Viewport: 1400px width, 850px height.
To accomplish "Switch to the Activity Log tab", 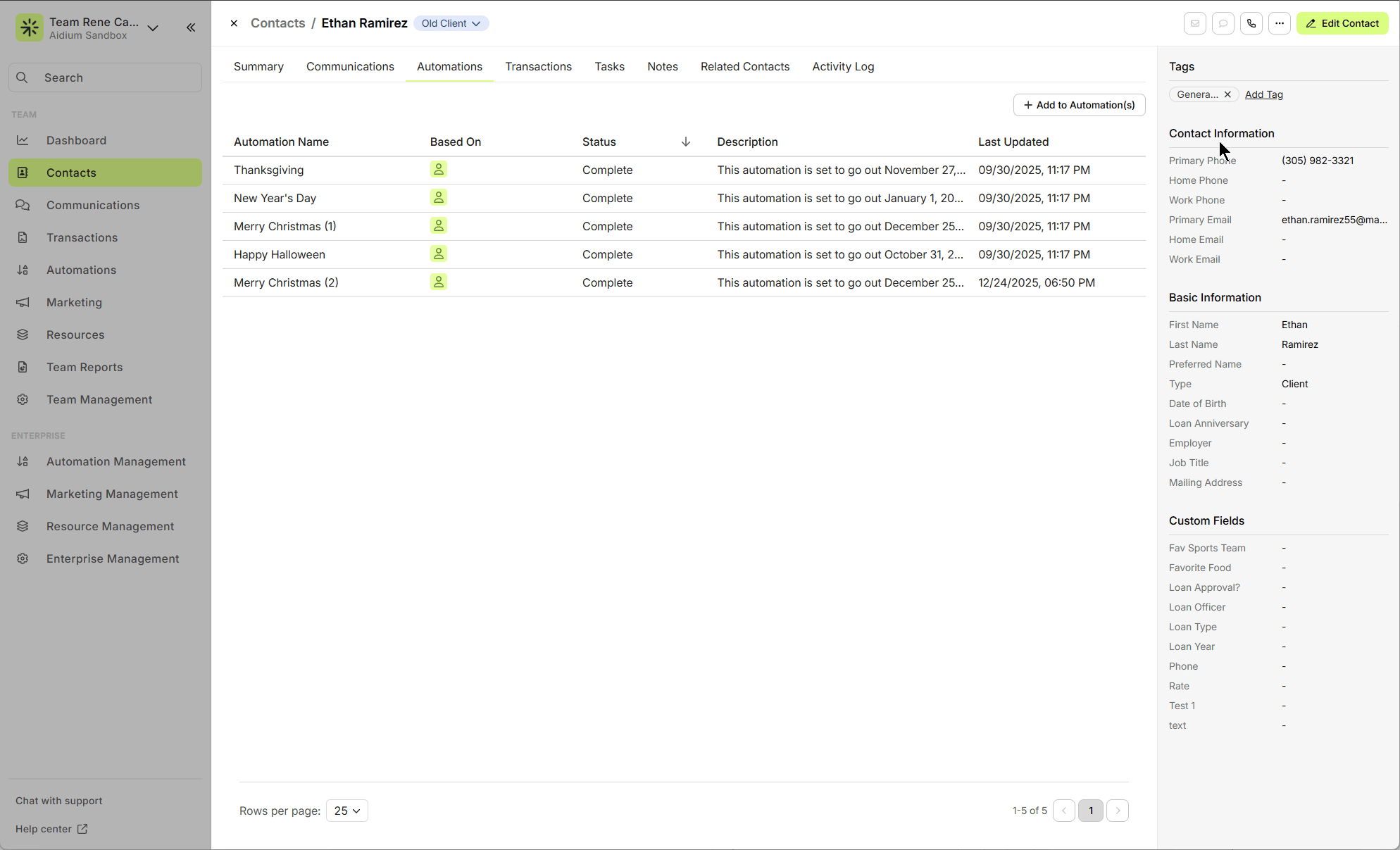I will tap(843, 66).
